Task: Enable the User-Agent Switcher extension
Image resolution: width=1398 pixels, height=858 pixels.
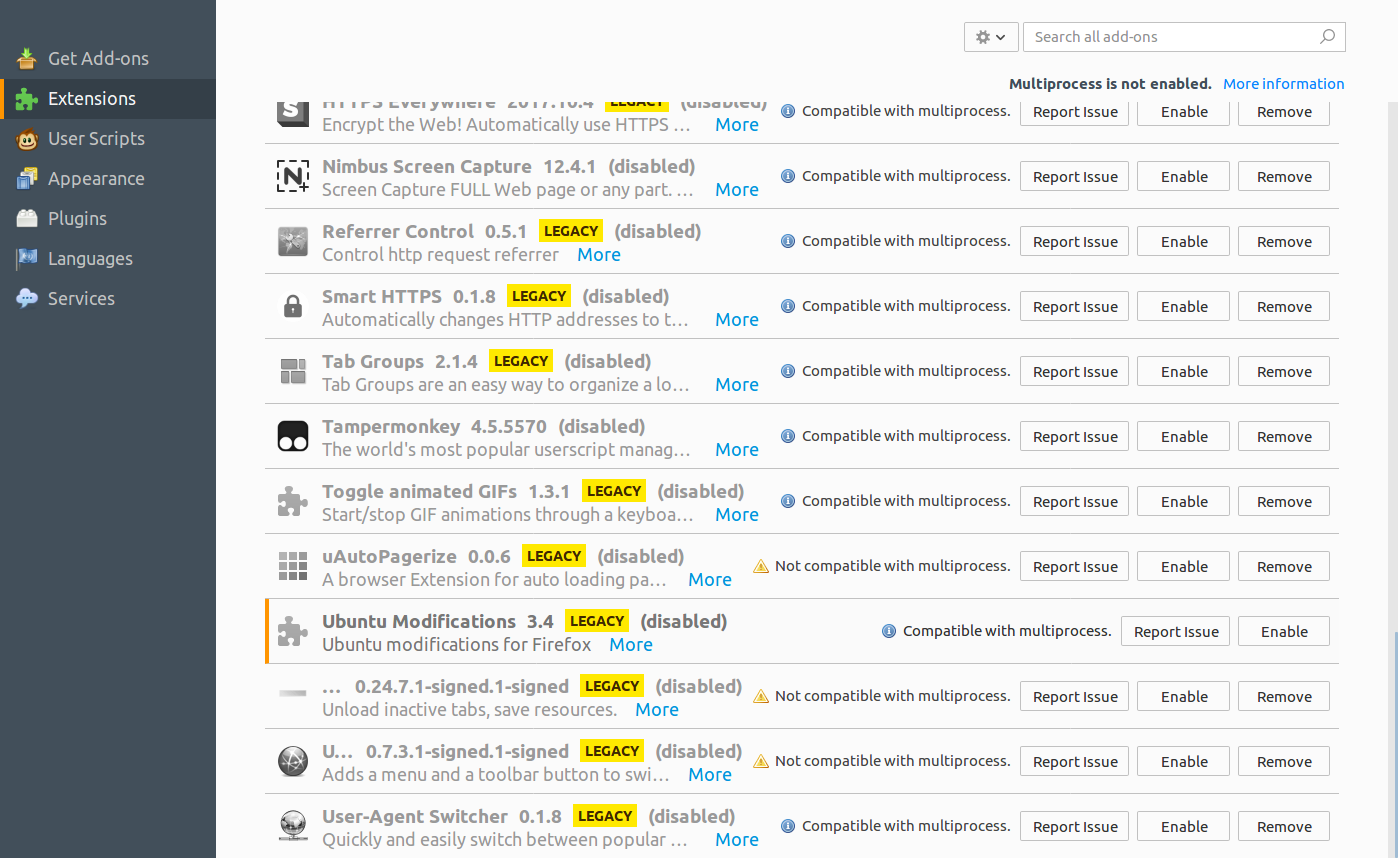Action: 1184,827
